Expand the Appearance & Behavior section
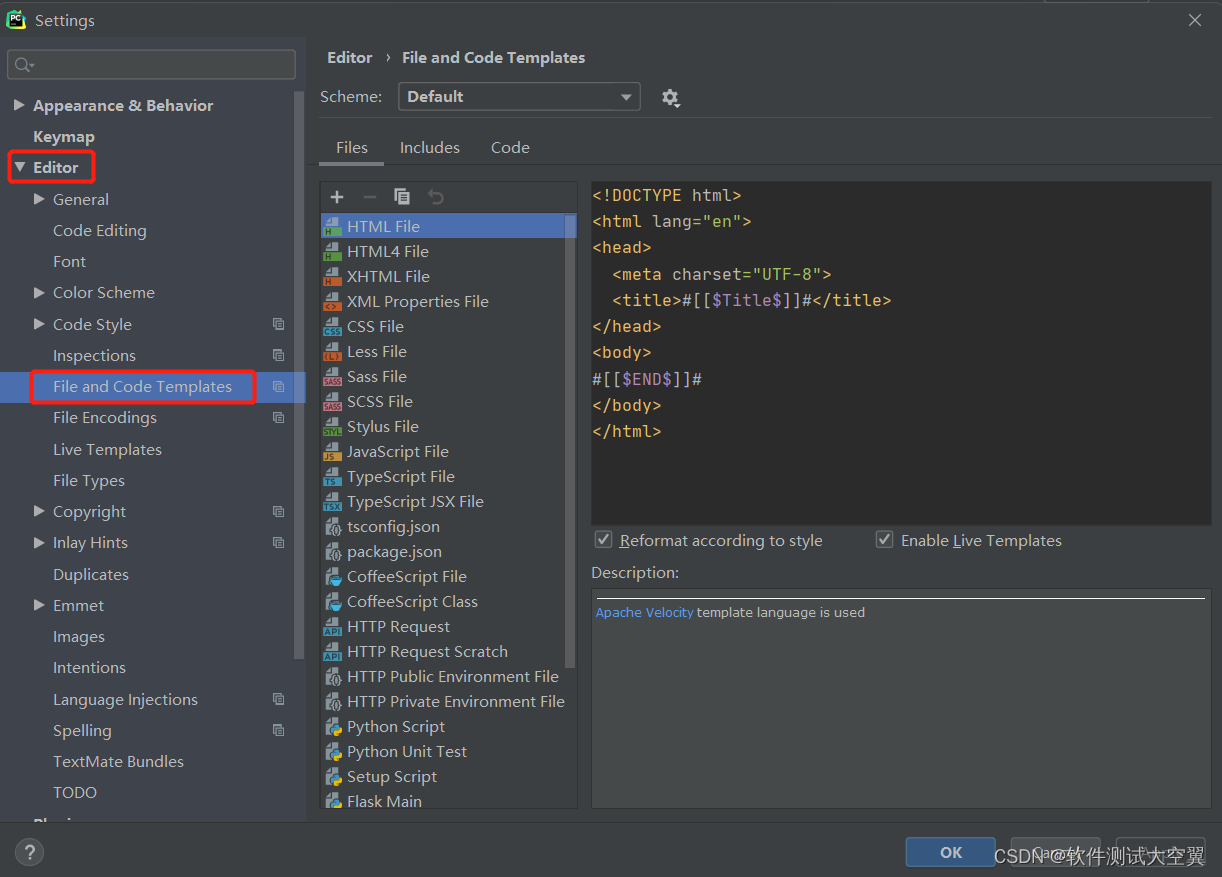The image size is (1222, 877). [19, 105]
